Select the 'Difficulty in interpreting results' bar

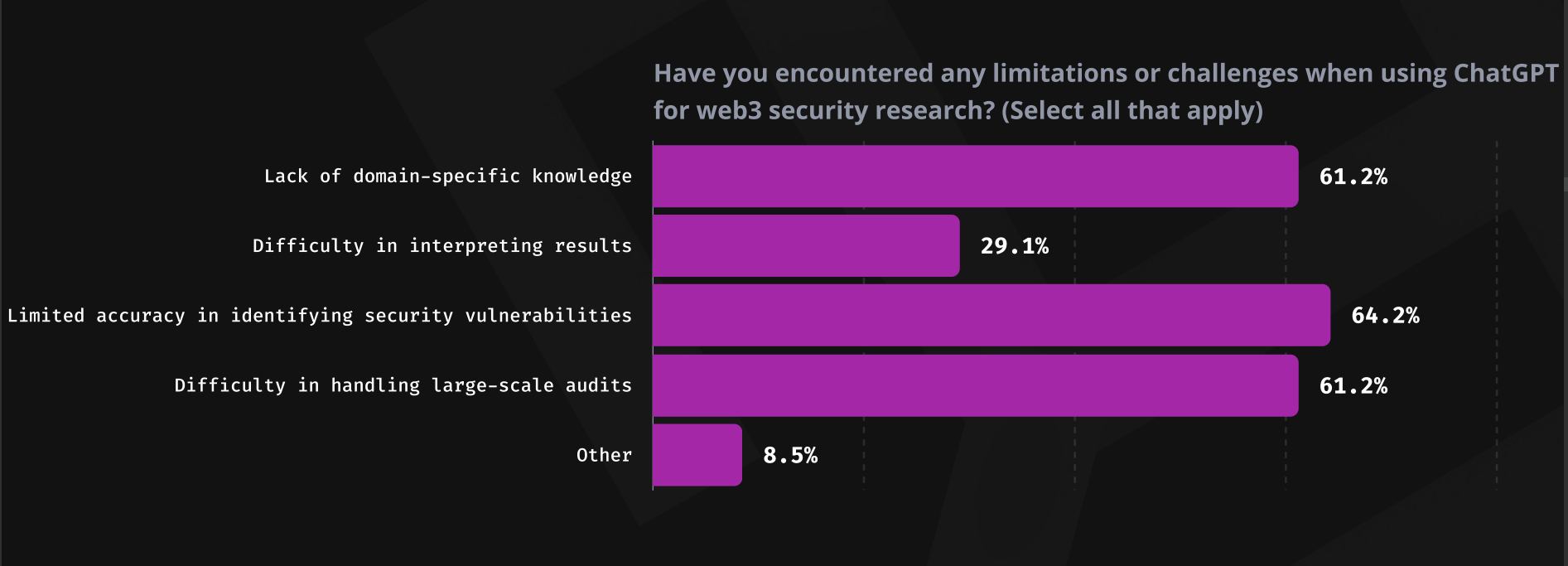pos(806,246)
